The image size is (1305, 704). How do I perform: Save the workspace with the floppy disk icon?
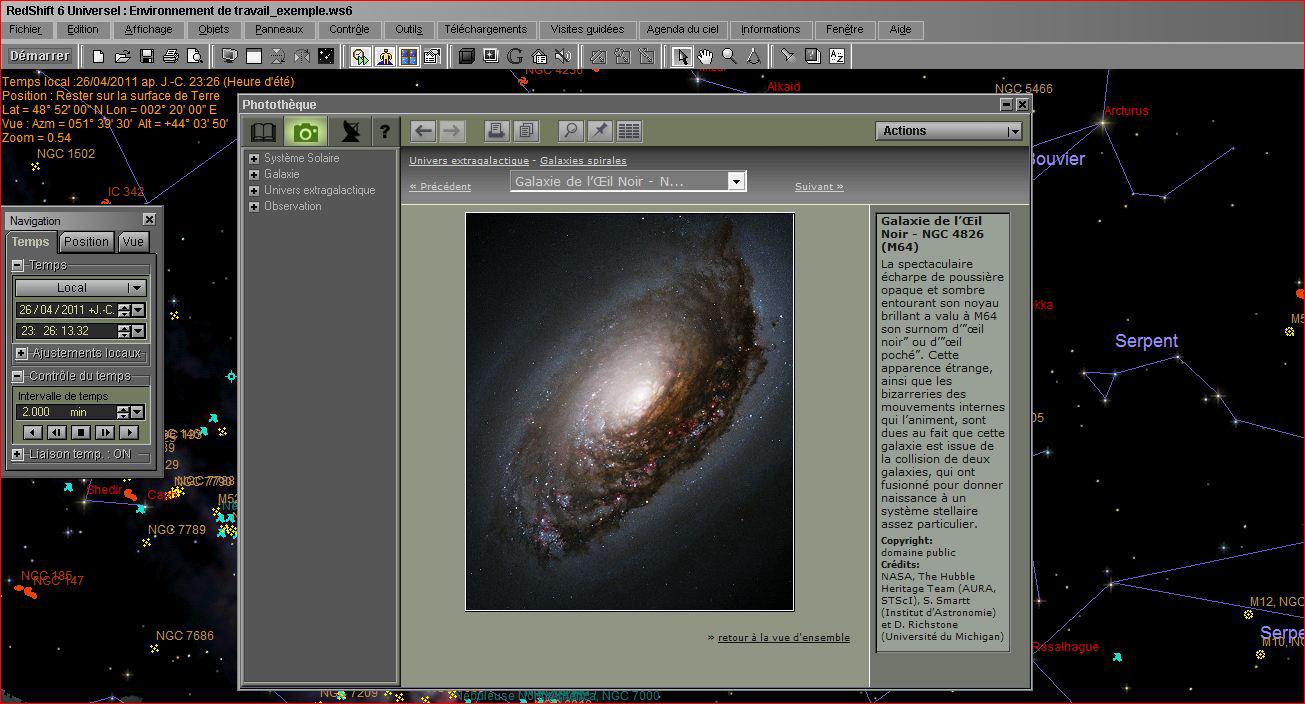[x=146, y=56]
